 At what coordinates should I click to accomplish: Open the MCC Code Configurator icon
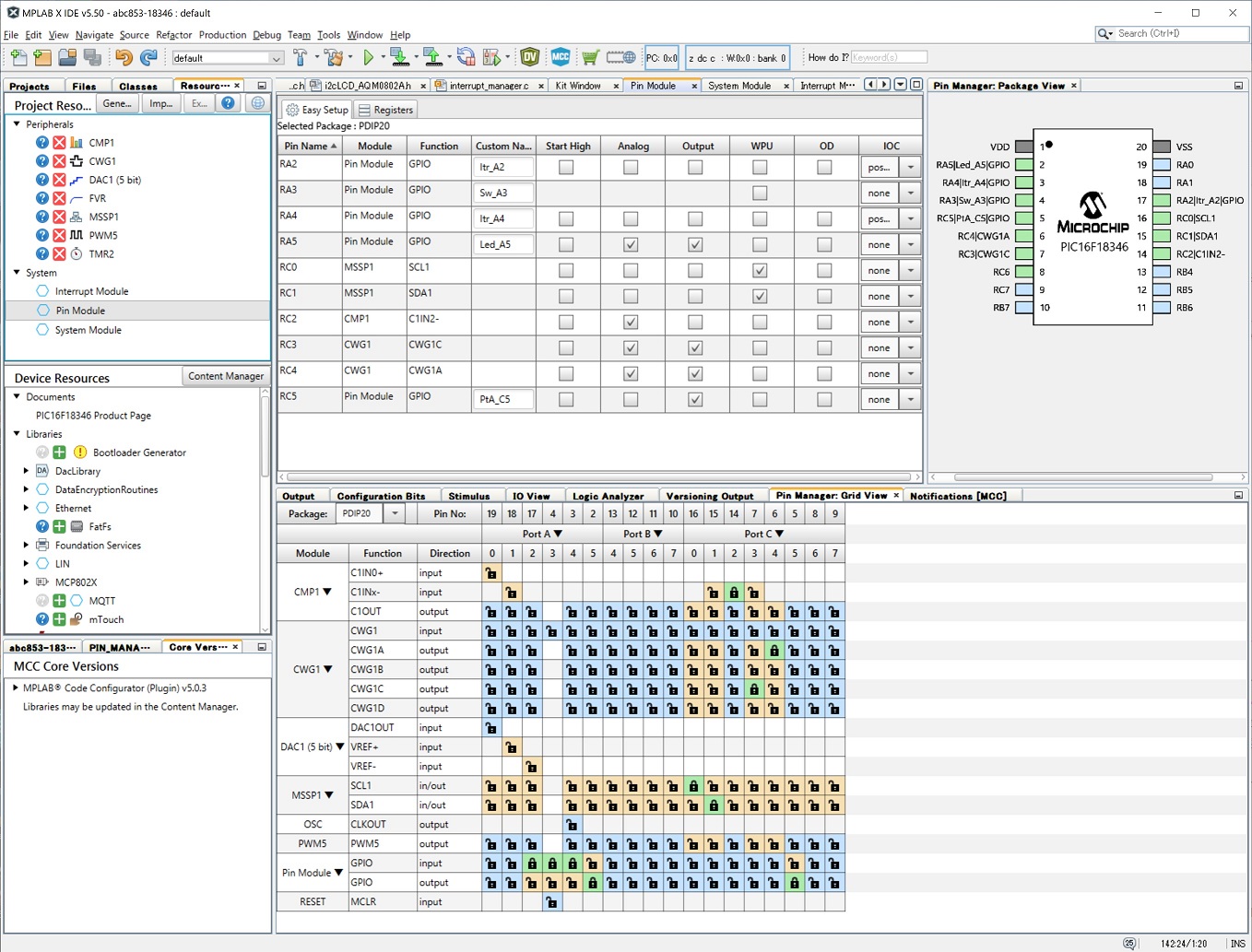pos(561,57)
